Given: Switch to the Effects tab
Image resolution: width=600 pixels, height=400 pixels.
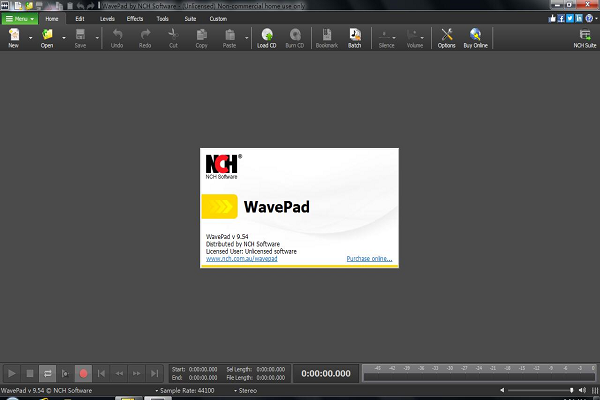Looking at the screenshot, I should point(135,18).
